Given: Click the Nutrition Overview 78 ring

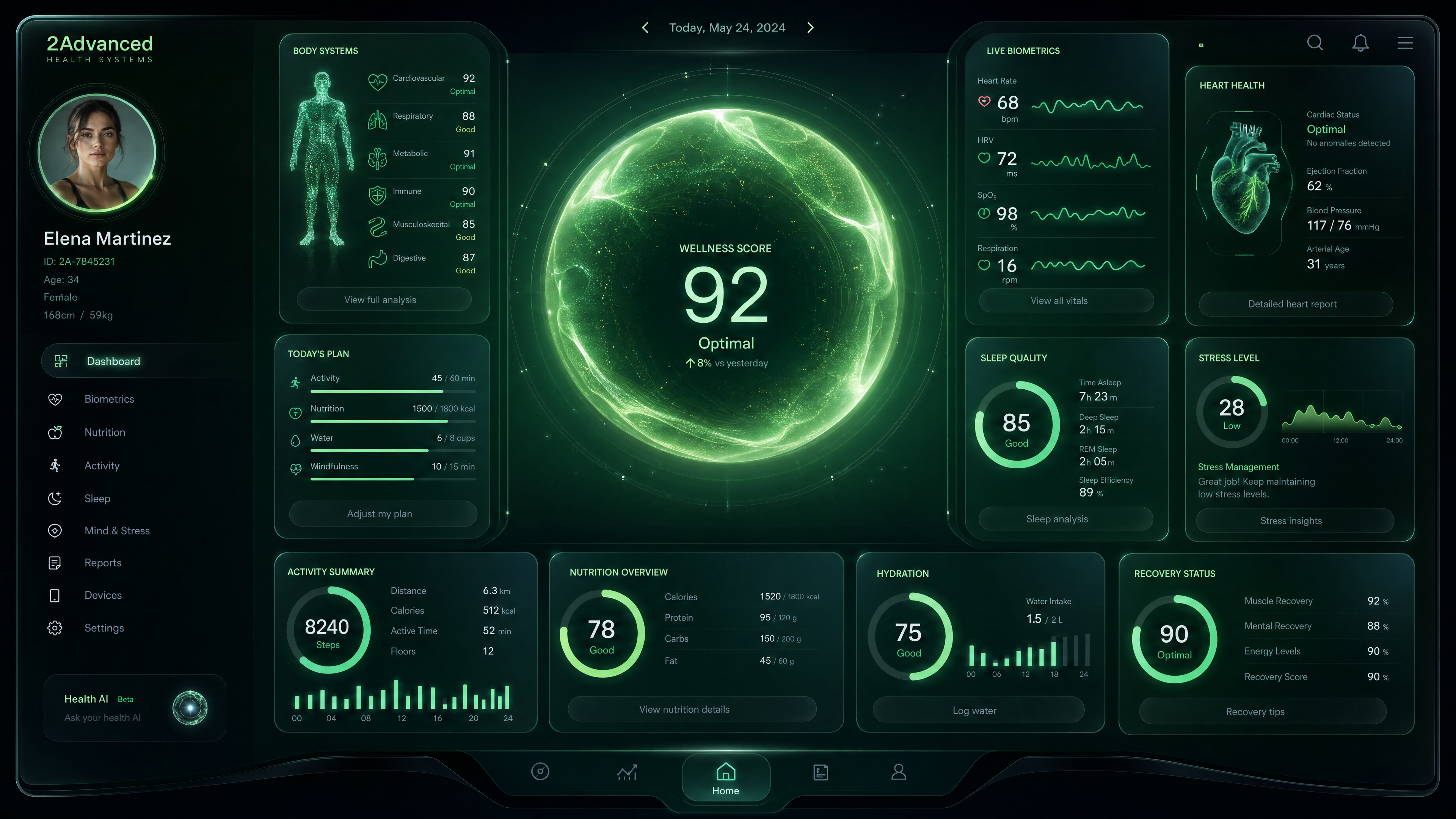Looking at the screenshot, I should pos(602,634).
